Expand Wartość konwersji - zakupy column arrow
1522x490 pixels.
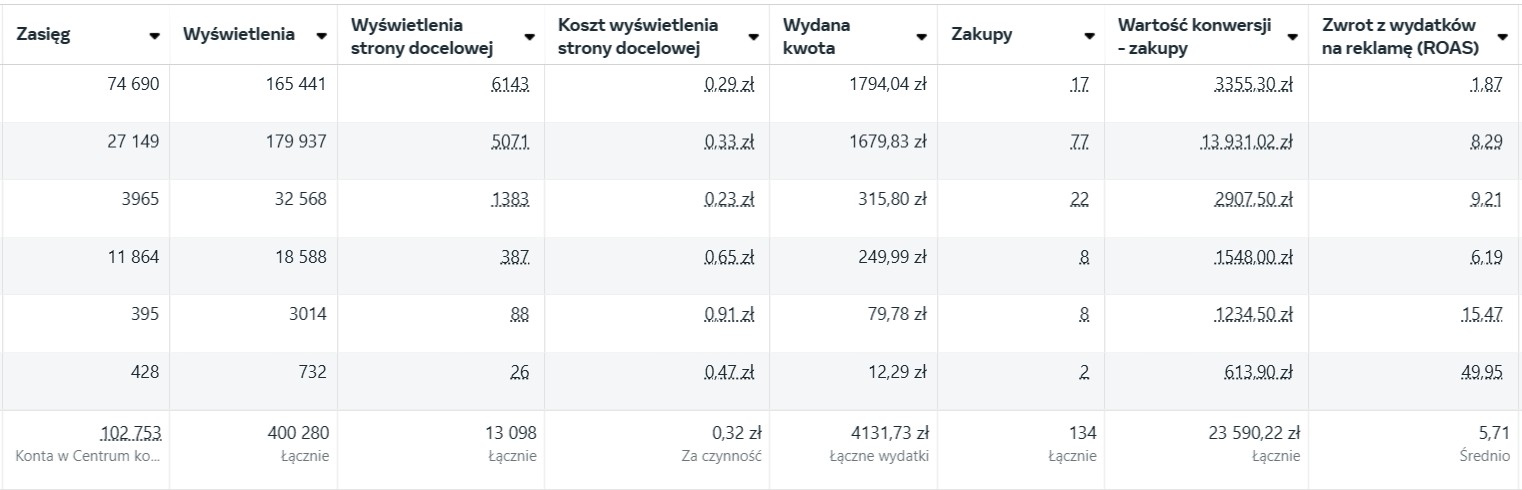pos(1293,36)
